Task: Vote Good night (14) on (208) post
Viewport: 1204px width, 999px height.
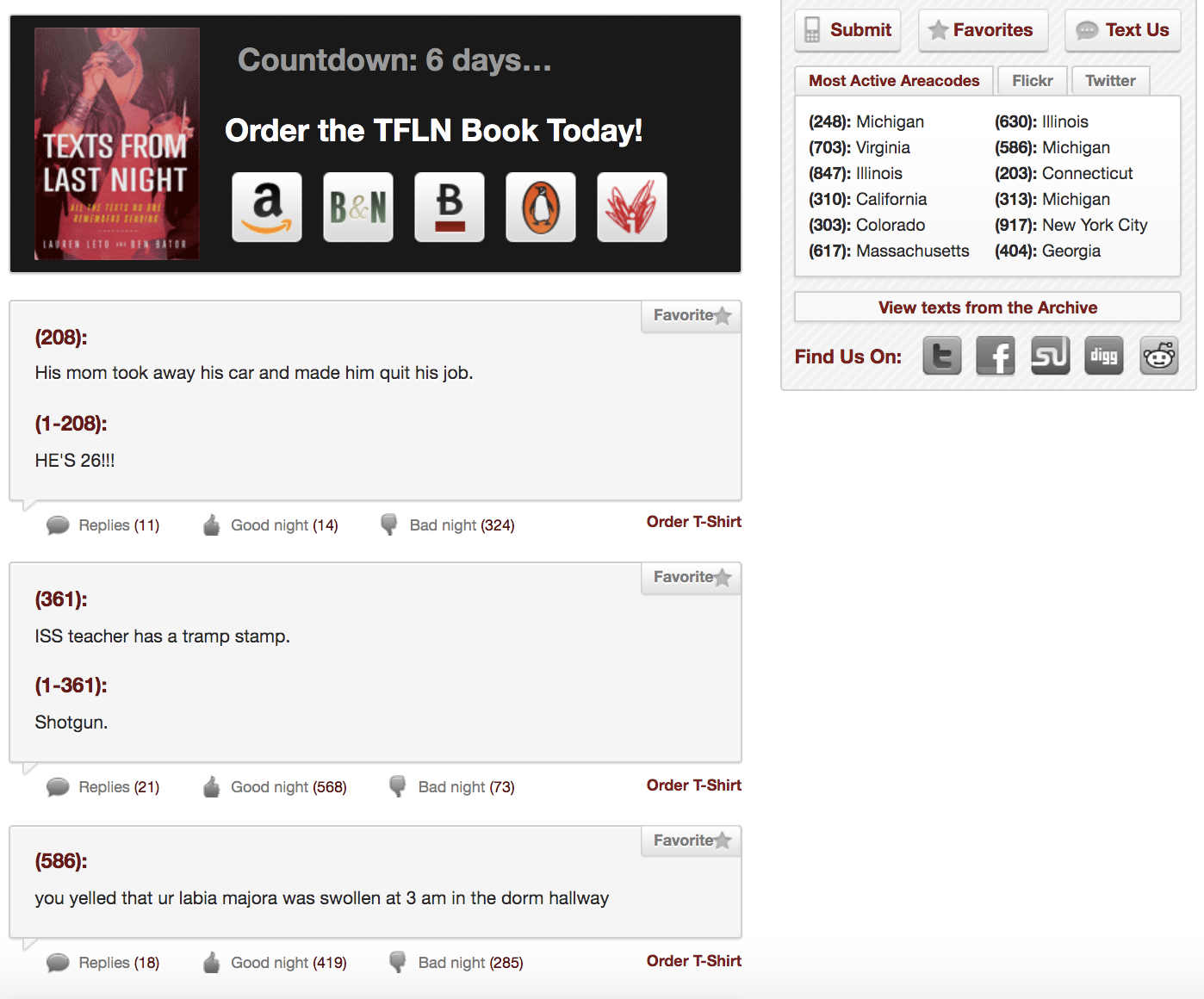Action: pos(270,525)
